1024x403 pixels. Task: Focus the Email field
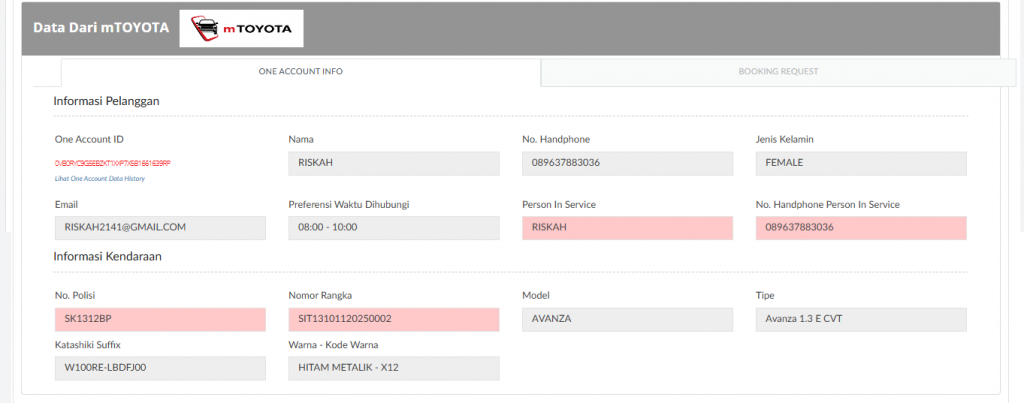(x=160, y=228)
